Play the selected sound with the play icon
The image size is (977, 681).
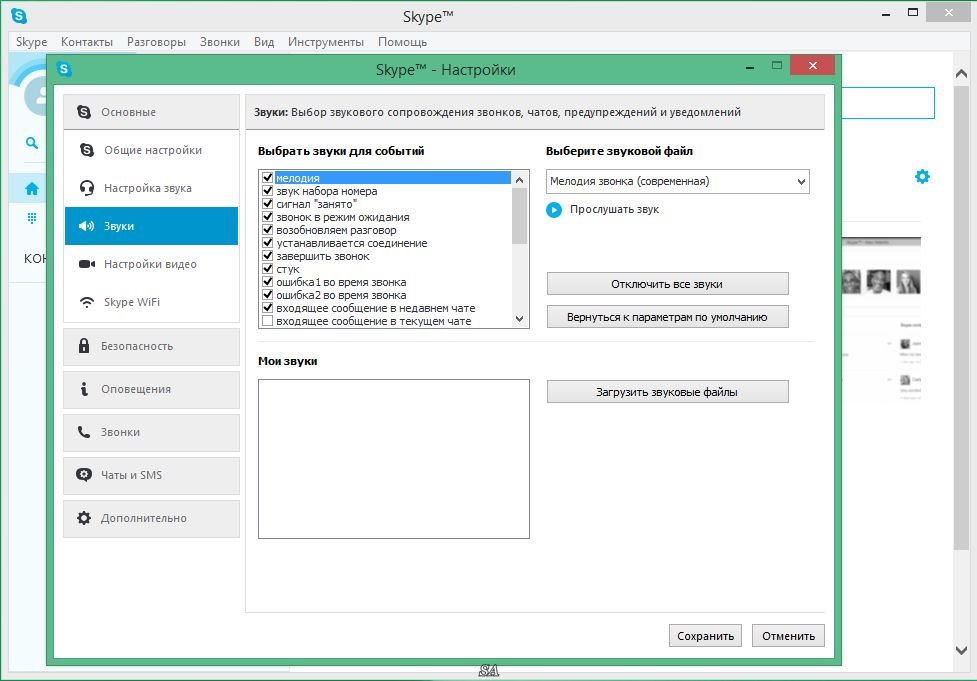point(554,210)
